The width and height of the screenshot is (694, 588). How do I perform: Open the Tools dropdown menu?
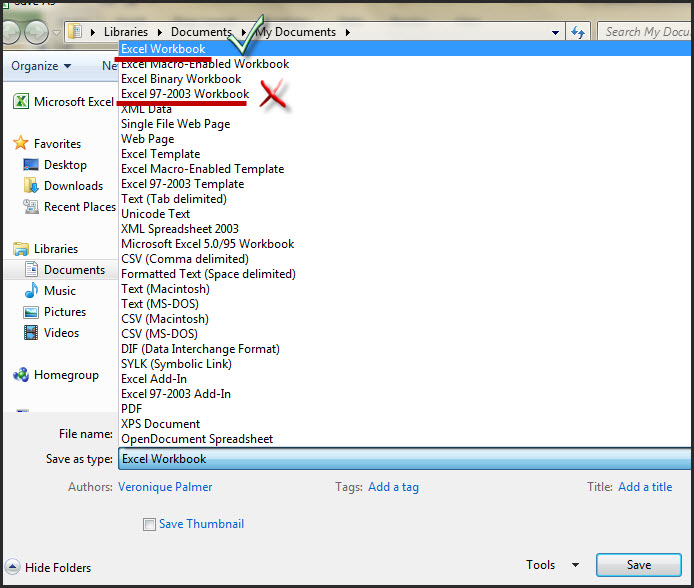552,565
